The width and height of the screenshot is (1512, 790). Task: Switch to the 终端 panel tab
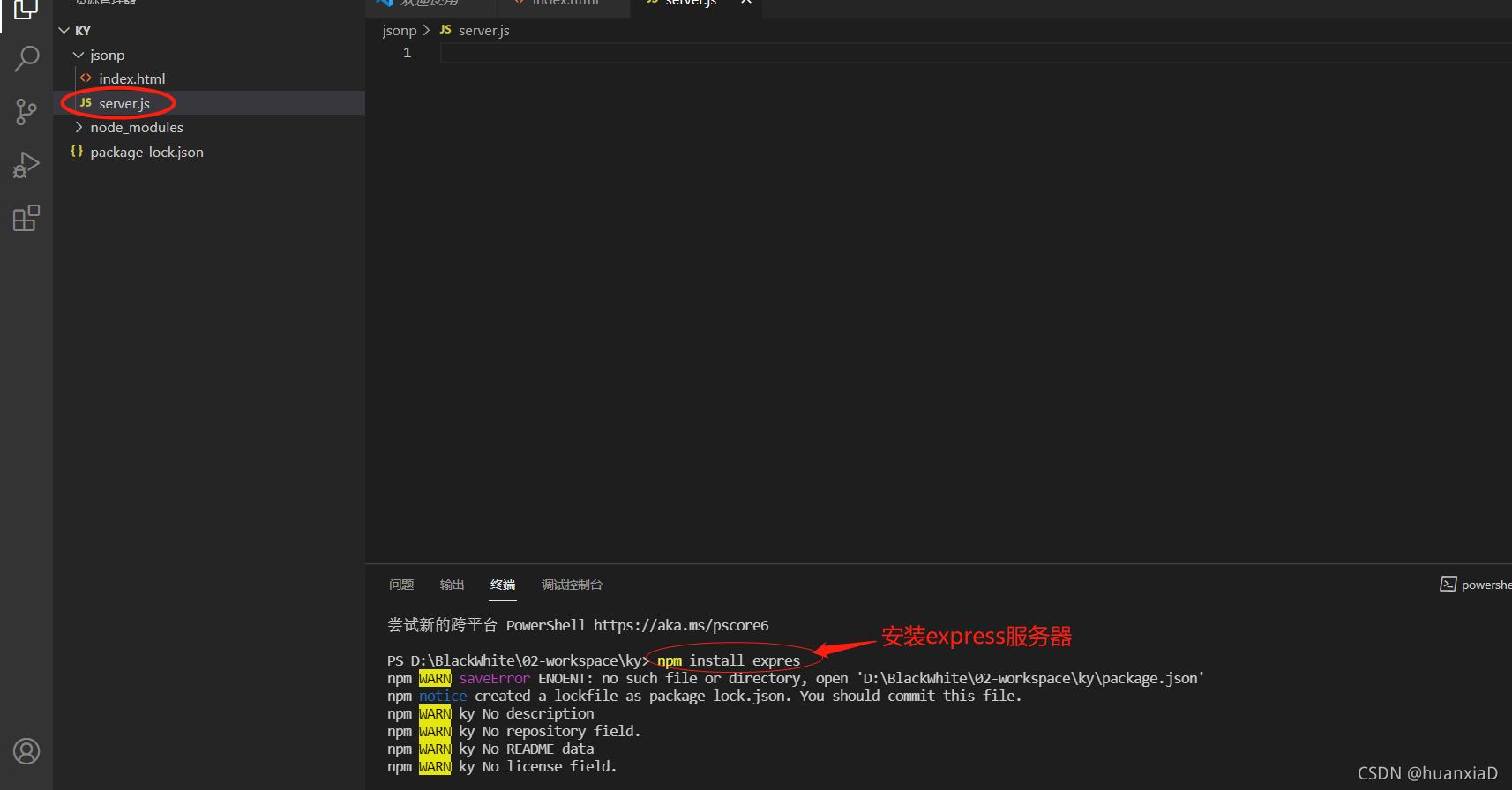coord(503,585)
